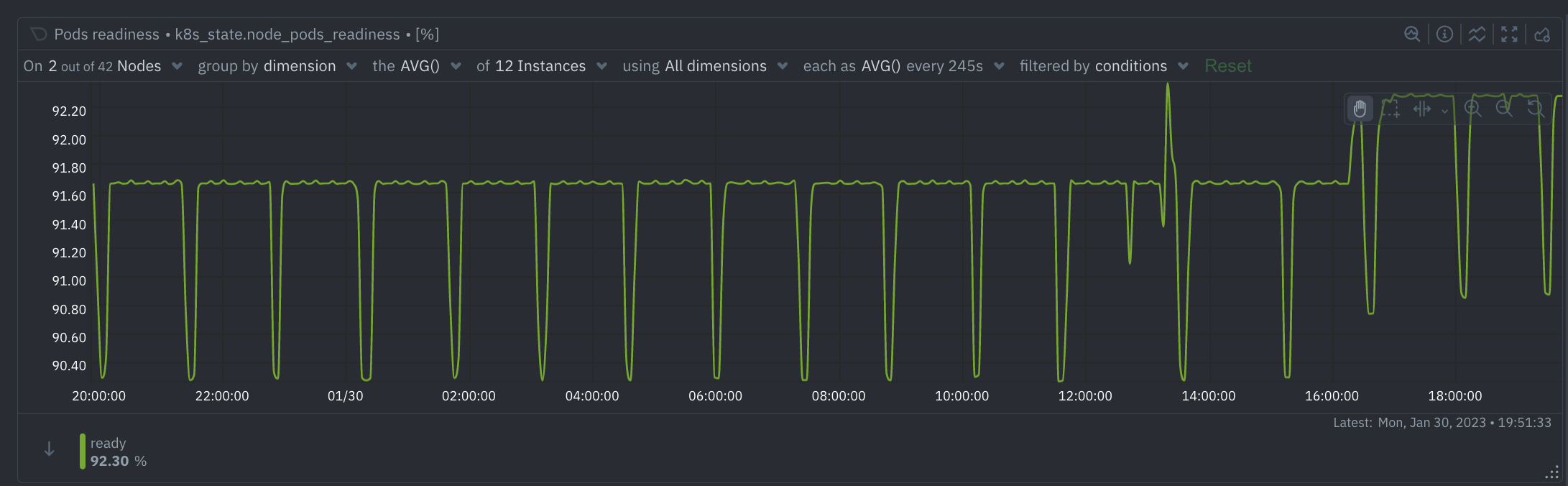Click the 01/30 date axis label
This screenshot has height=486, width=1568.
coord(346,396)
